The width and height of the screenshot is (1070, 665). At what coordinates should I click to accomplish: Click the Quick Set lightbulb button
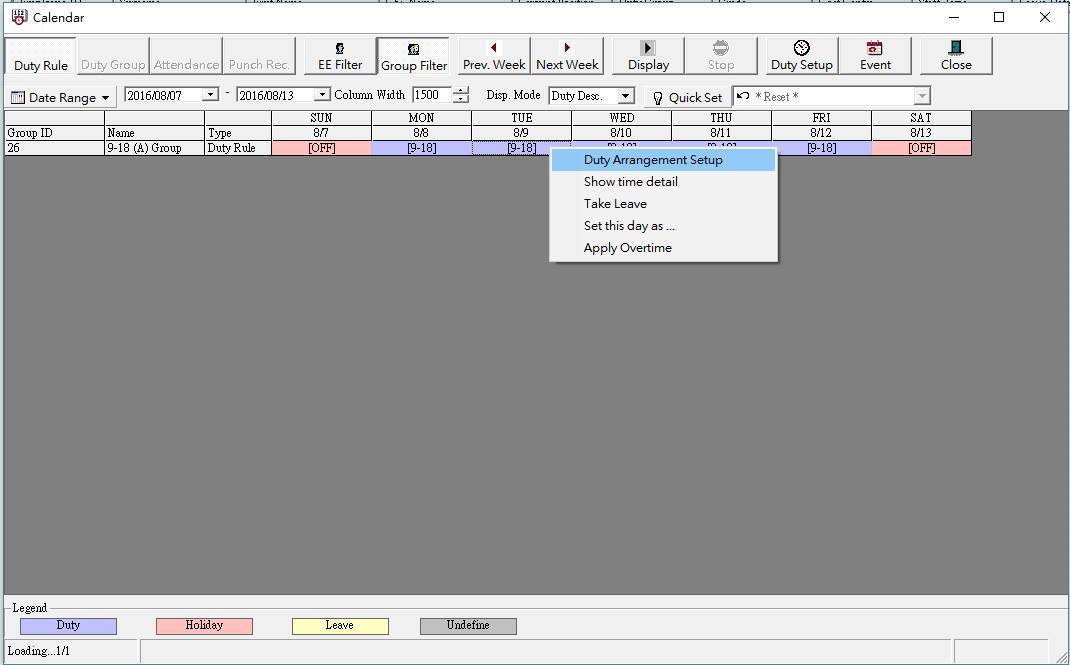(x=686, y=97)
